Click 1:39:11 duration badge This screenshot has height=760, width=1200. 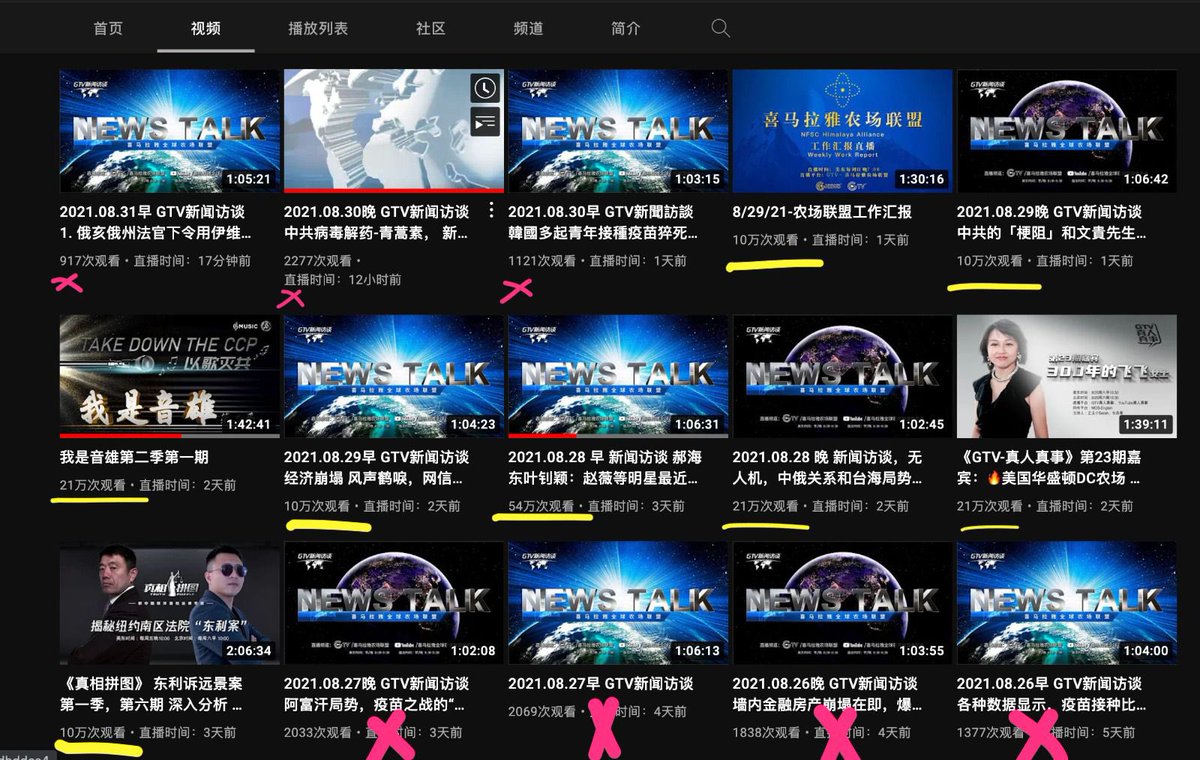click(x=1145, y=424)
